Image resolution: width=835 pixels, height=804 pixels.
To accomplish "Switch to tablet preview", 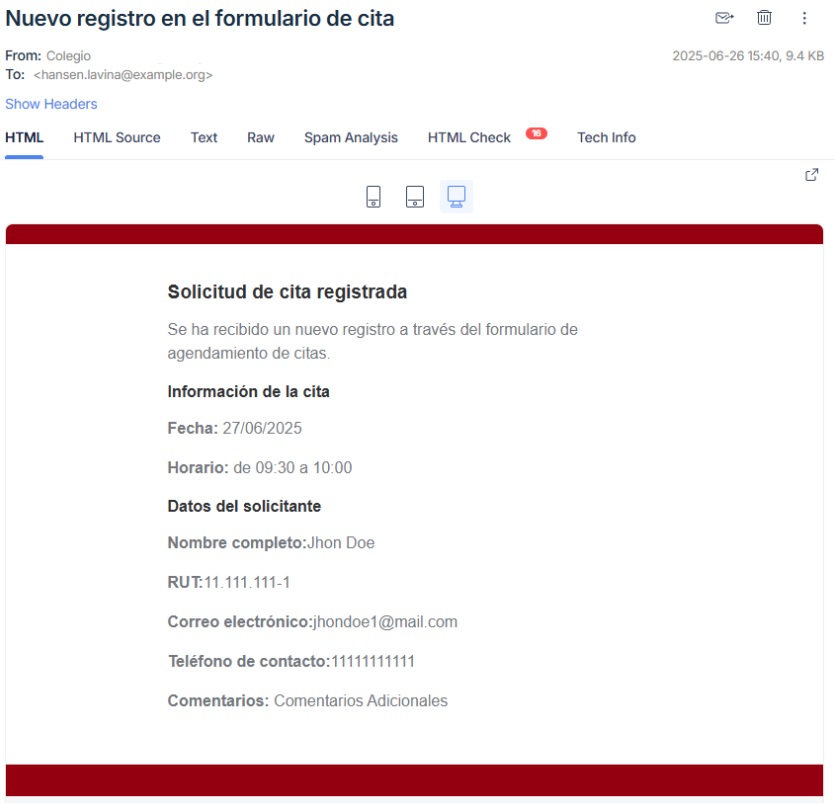I will [x=415, y=196].
